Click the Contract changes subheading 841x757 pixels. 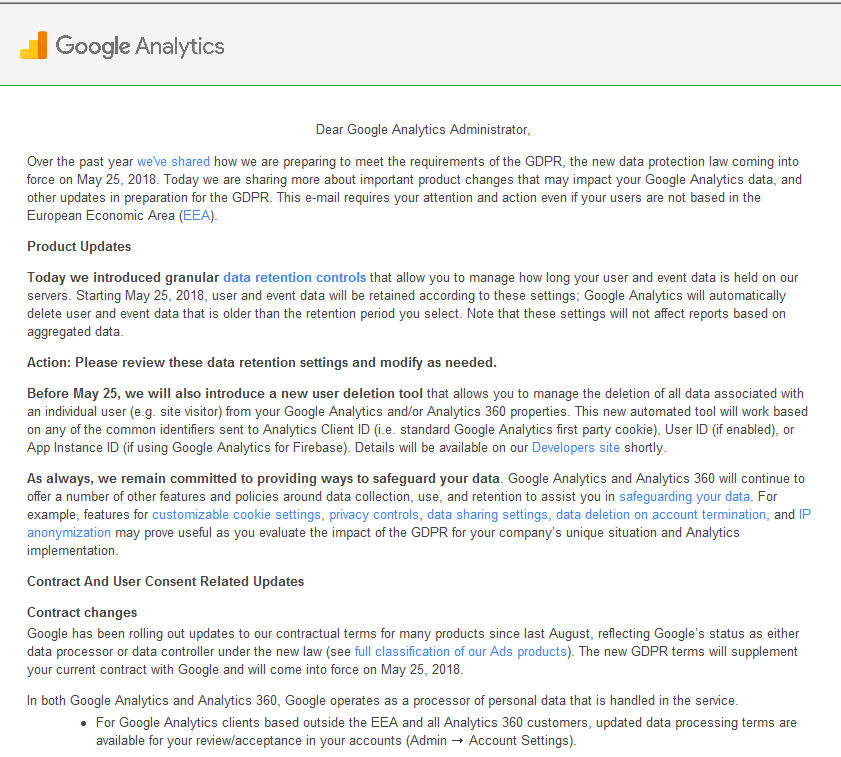[x=82, y=613]
